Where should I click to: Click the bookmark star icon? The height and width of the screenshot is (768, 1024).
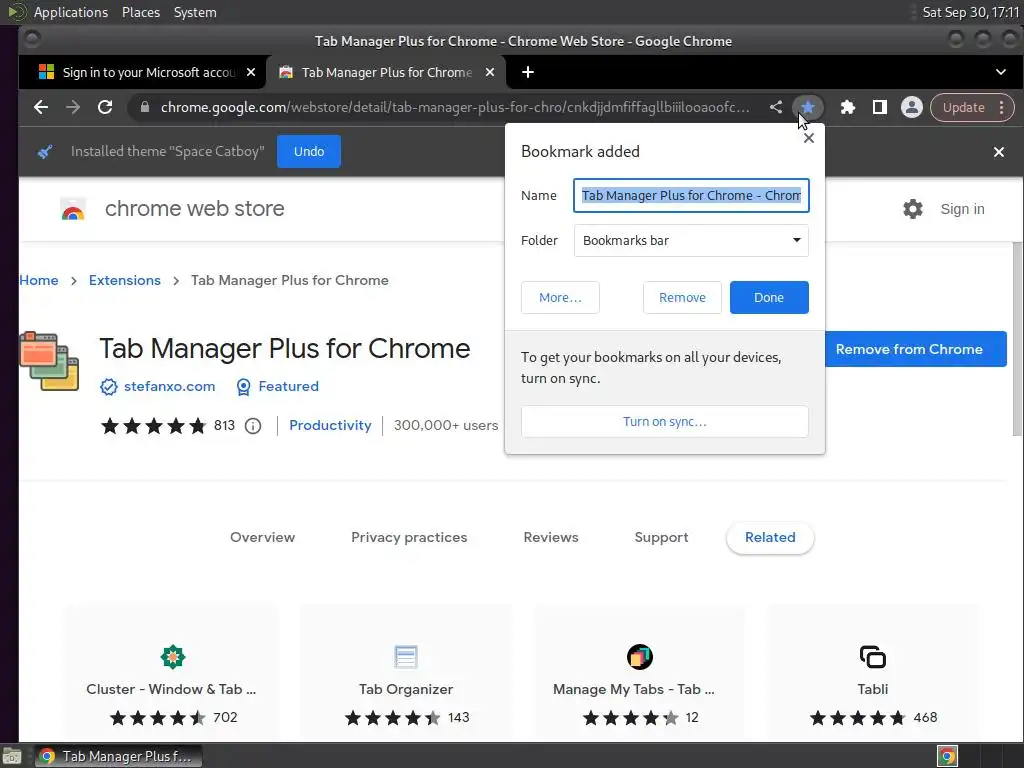(808, 107)
